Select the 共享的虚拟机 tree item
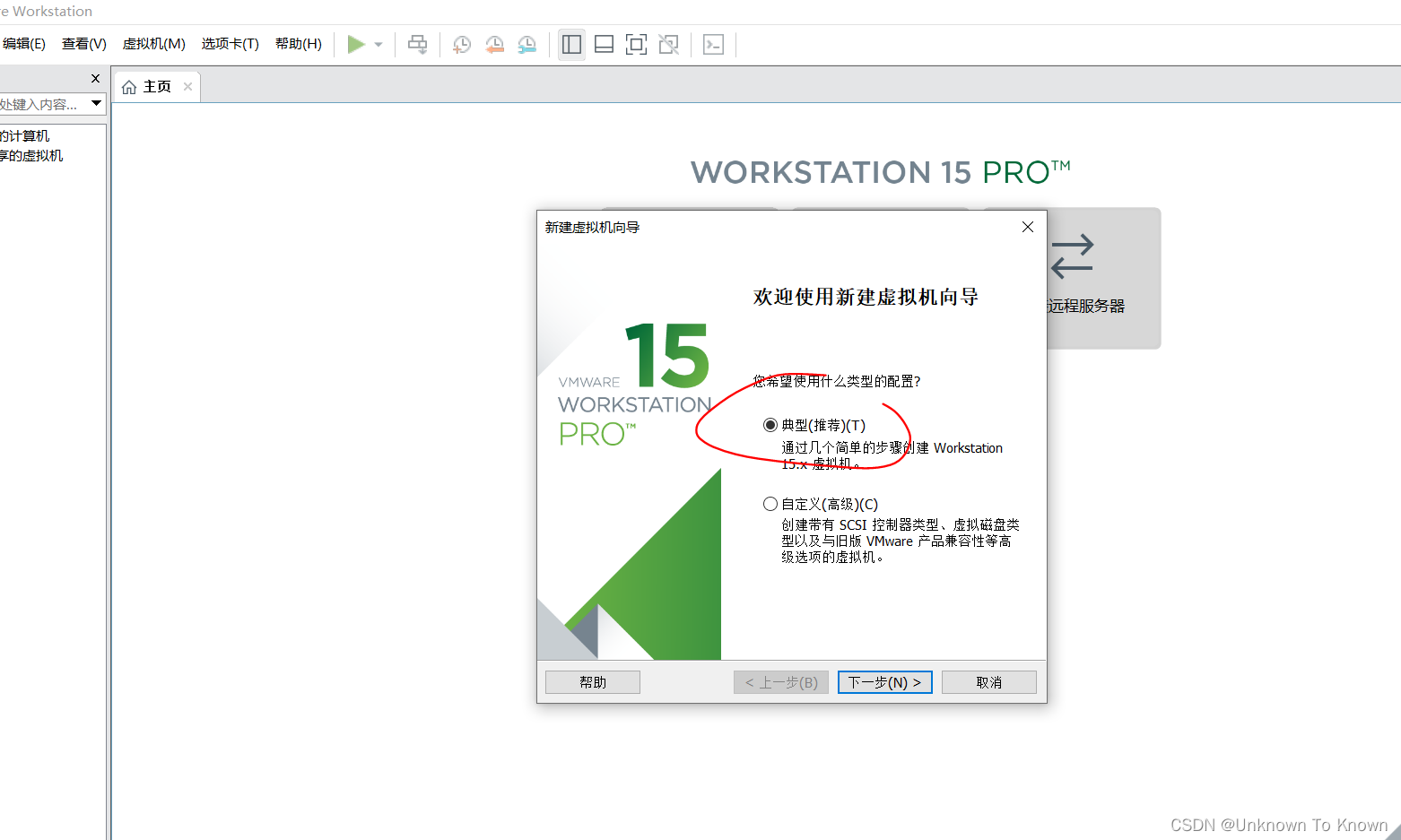Screen dimensions: 1401x840 [31, 156]
